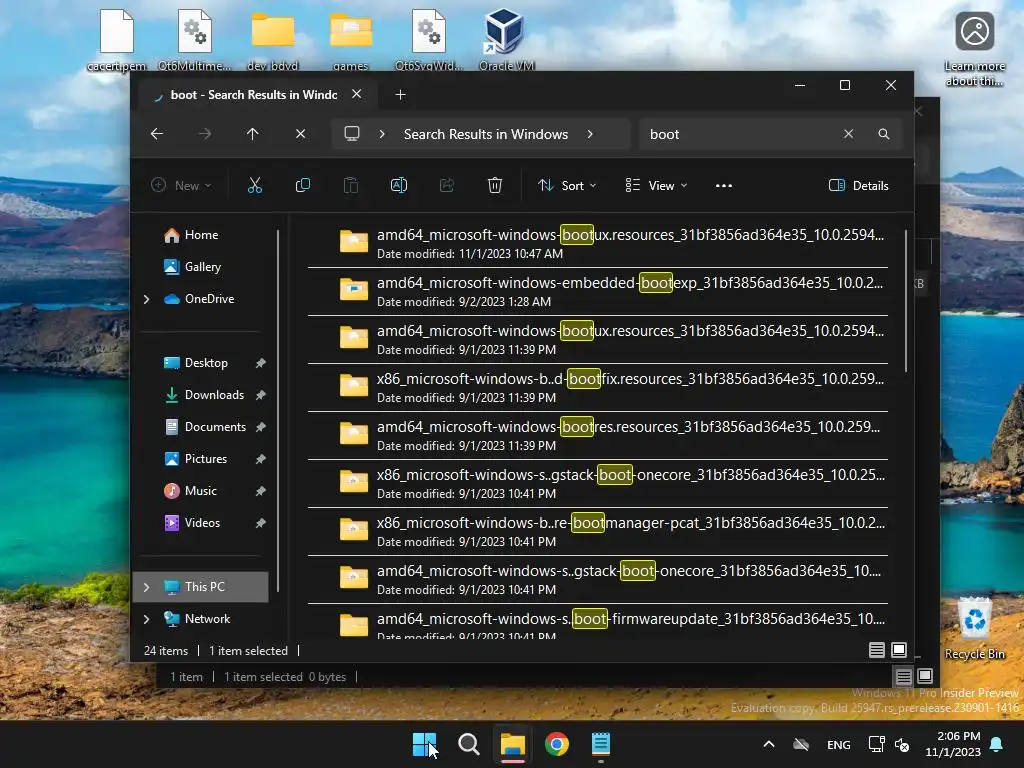Screen dimensions: 1024x768
Task: Open the View dropdown
Action: [656, 185]
